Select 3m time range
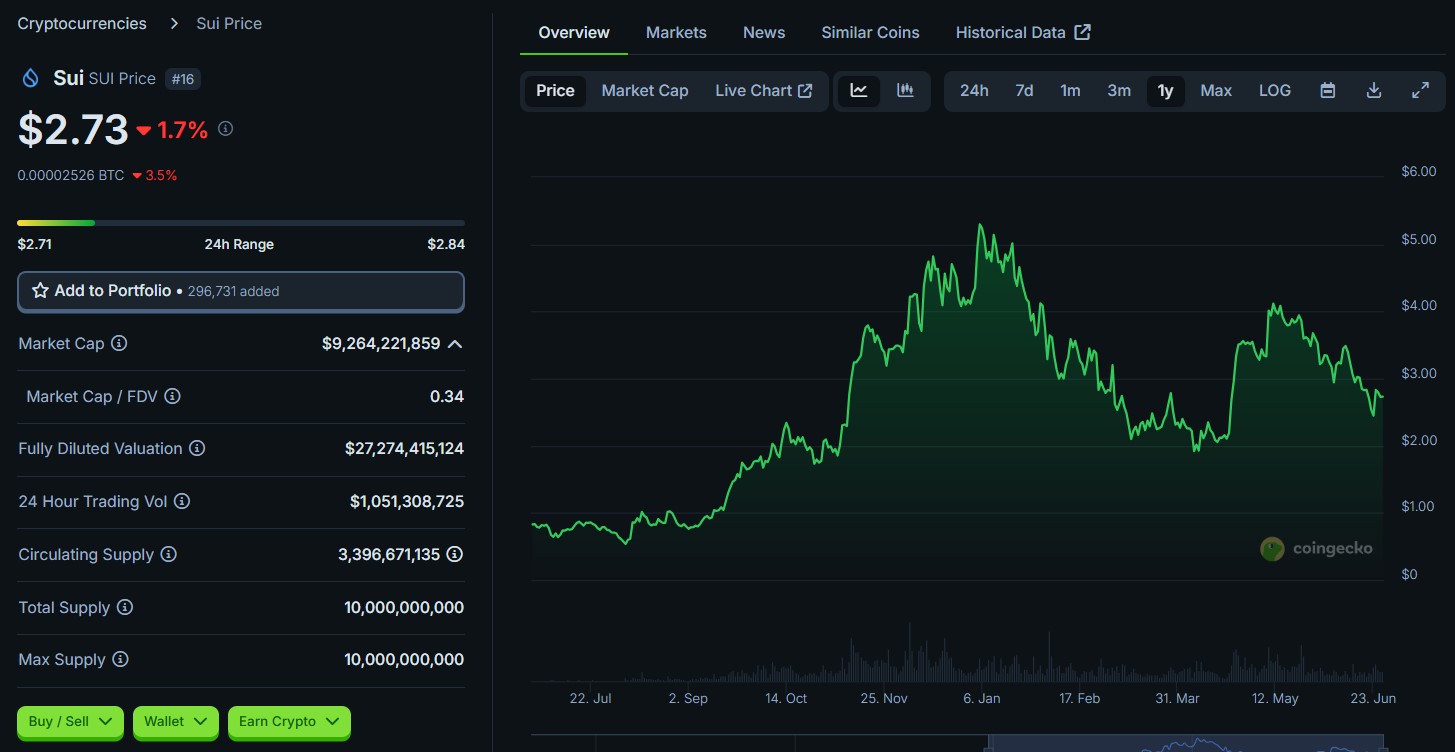This screenshot has width=1455, height=752. [x=1119, y=90]
